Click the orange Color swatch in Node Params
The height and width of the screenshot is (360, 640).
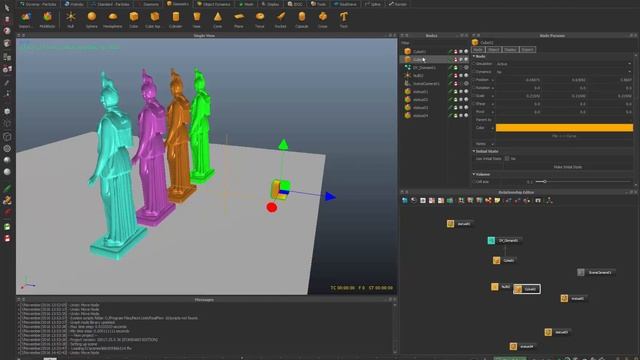tap(564, 128)
